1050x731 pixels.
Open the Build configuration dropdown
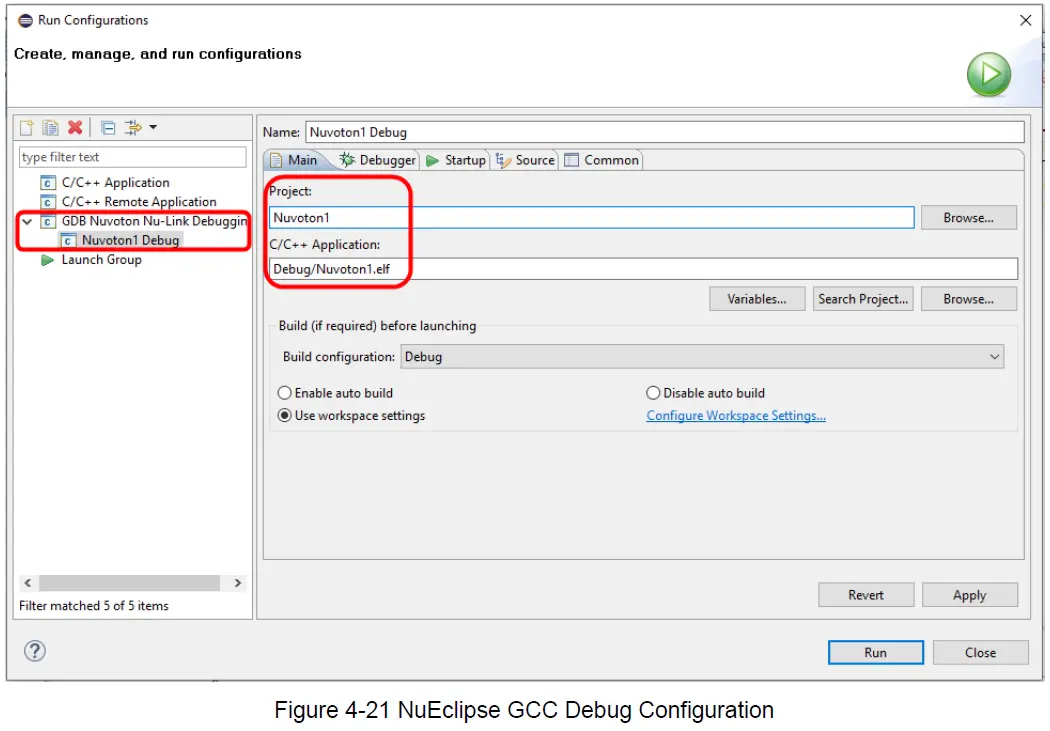pyautogui.click(x=702, y=357)
